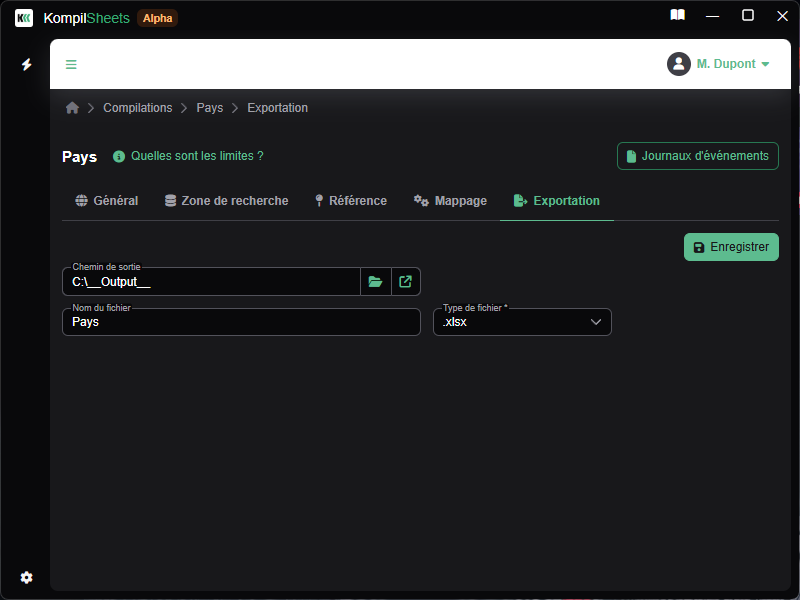This screenshot has height=600, width=800.
Task: Click the Enregistrer button
Action: click(731, 247)
